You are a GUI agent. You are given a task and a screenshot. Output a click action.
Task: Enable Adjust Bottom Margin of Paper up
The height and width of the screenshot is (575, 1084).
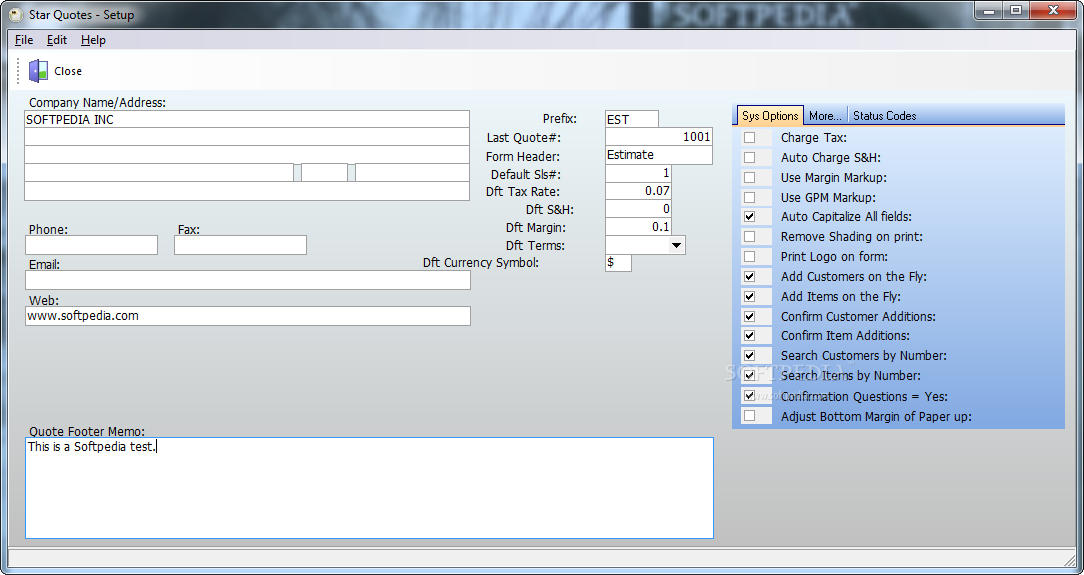point(749,416)
